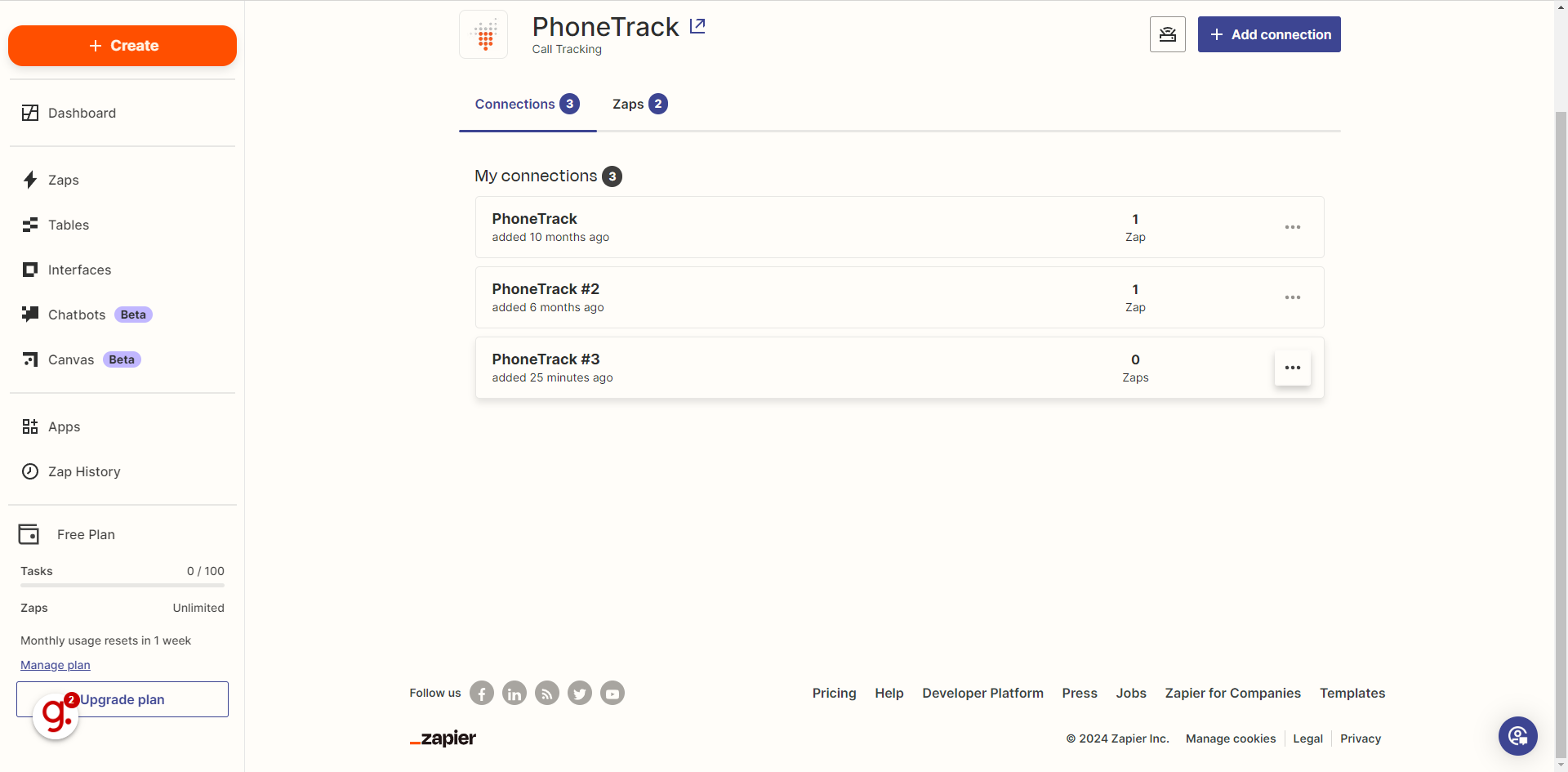The width and height of the screenshot is (1568, 772).
Task: Expand options menu for PhoneTrack connection
Action: 1293,227
